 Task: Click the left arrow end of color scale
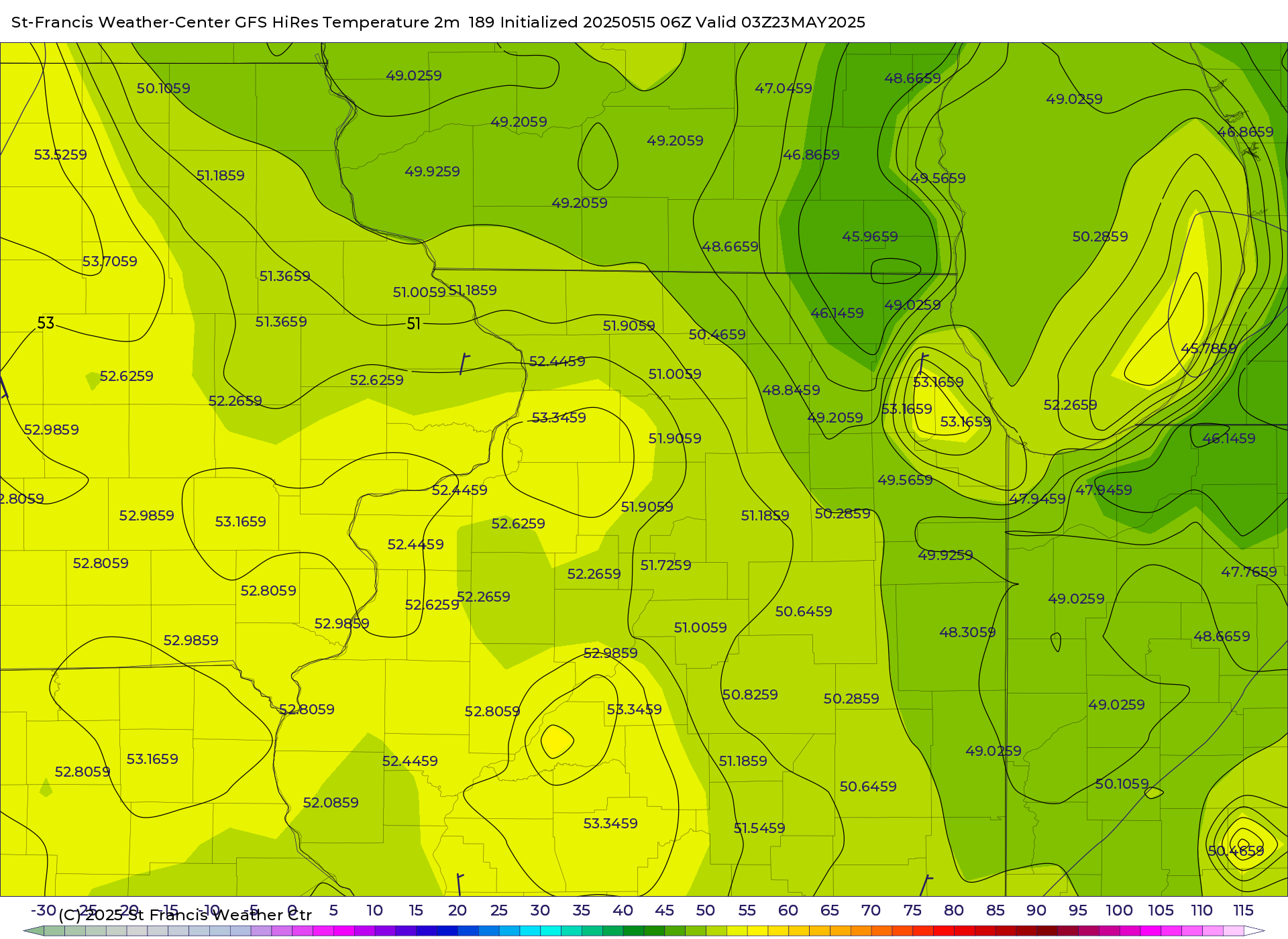(x=34, y=931)
